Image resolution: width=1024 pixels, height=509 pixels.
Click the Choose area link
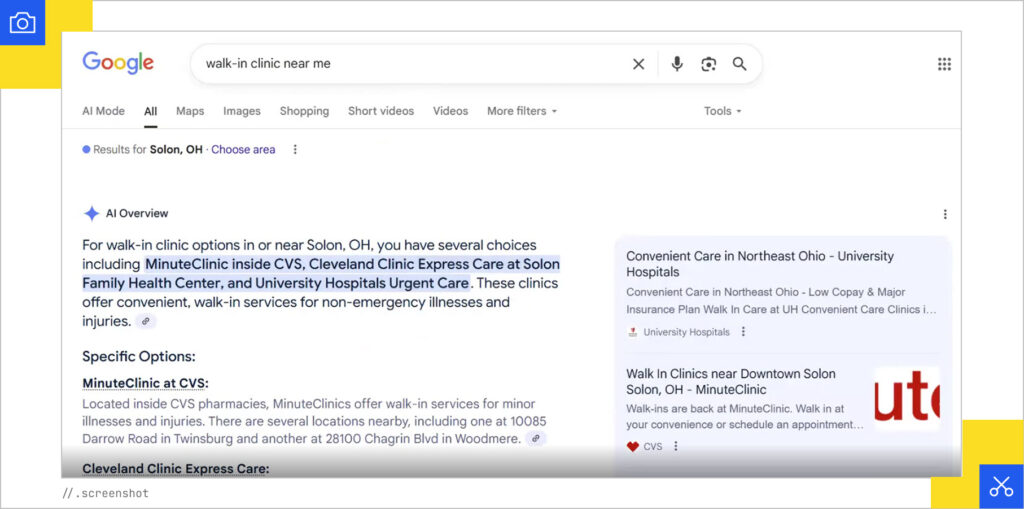click(x=243, y=150)
